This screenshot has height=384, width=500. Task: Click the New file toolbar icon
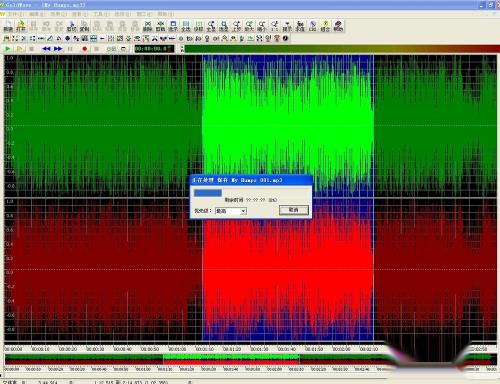tap(8, 26)
